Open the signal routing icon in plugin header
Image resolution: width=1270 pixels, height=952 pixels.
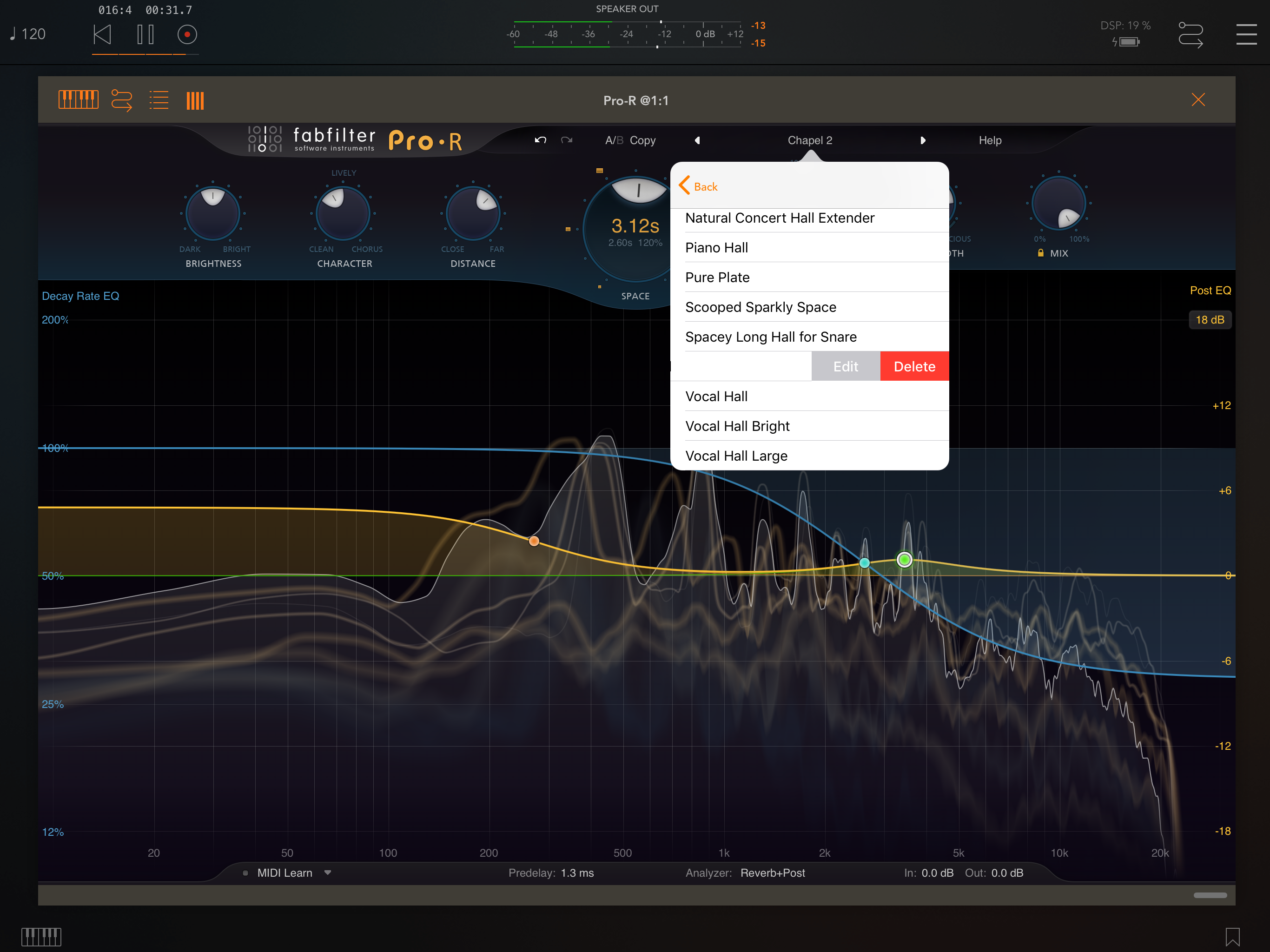[121, 100]
